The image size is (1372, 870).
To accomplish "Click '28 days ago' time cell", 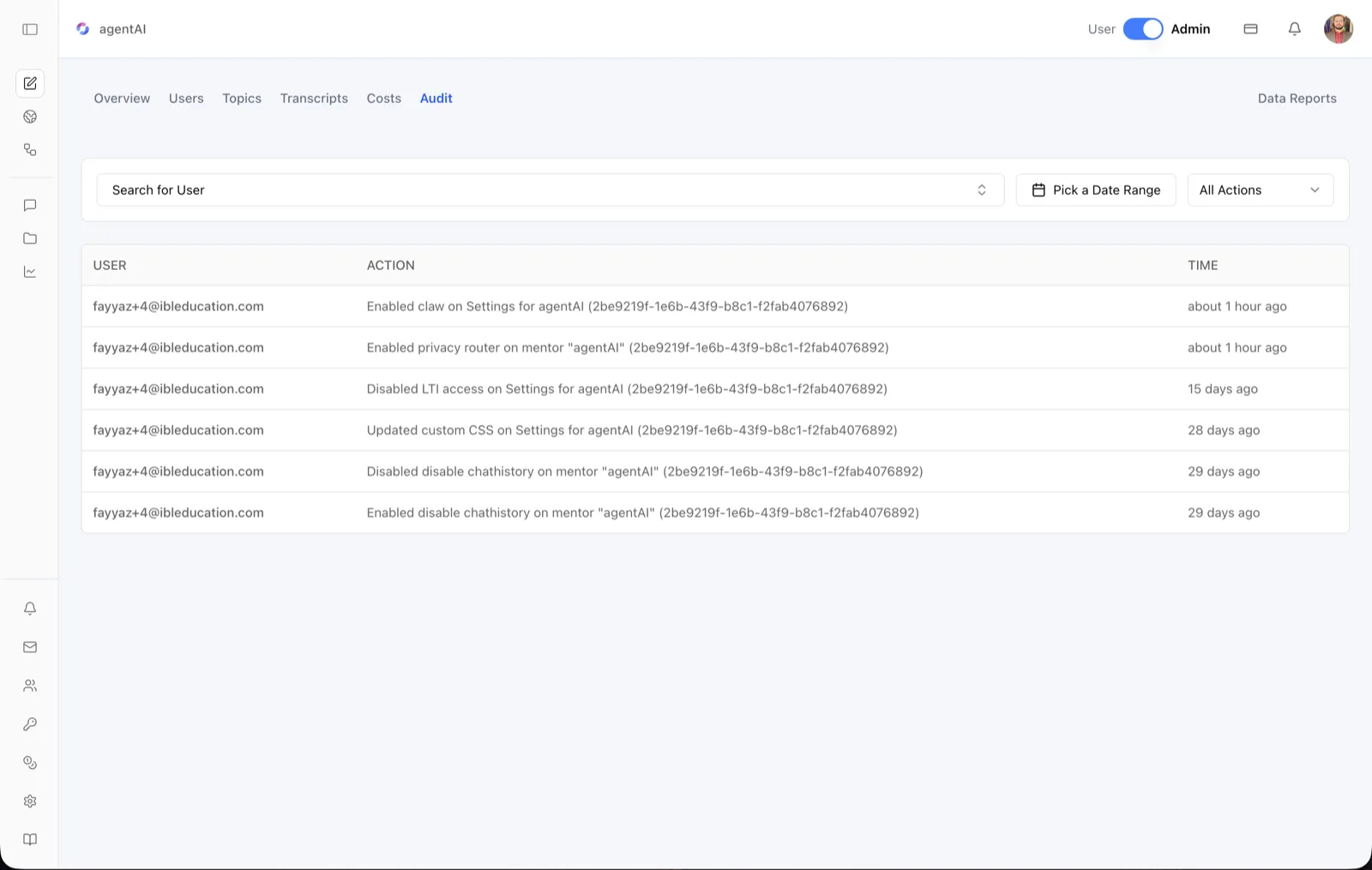I will 1224,430.
